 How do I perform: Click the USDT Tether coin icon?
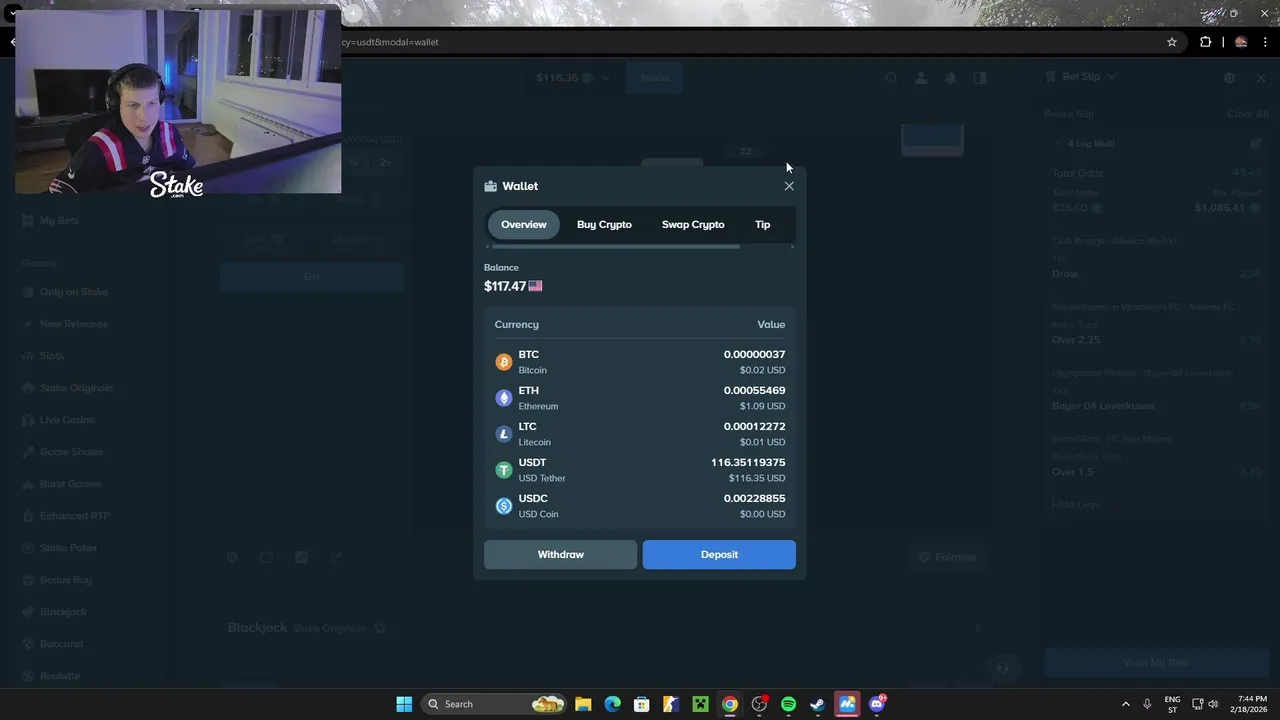click(x=504, y=470)
